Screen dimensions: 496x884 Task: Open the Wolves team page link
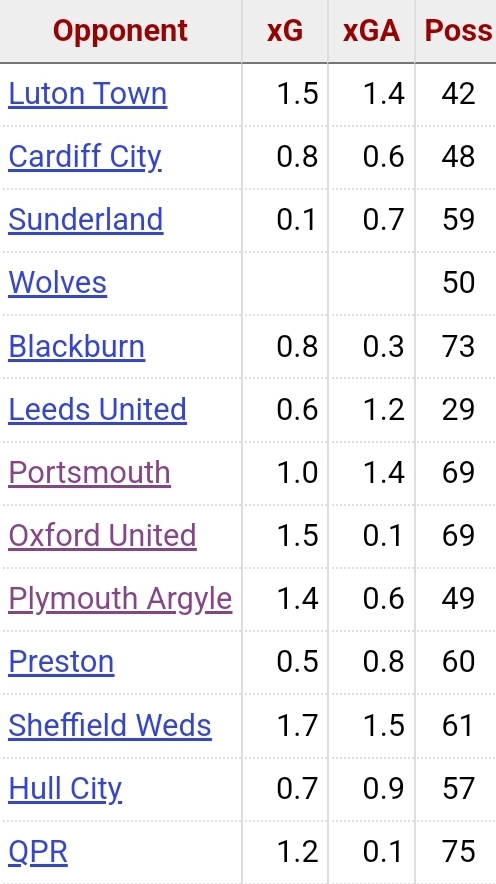click(57, 282)
